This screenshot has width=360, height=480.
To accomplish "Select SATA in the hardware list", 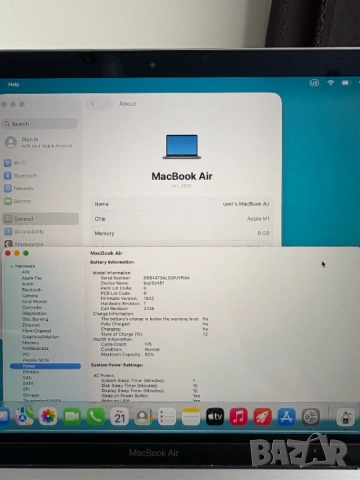I will (x=28, y=383).
